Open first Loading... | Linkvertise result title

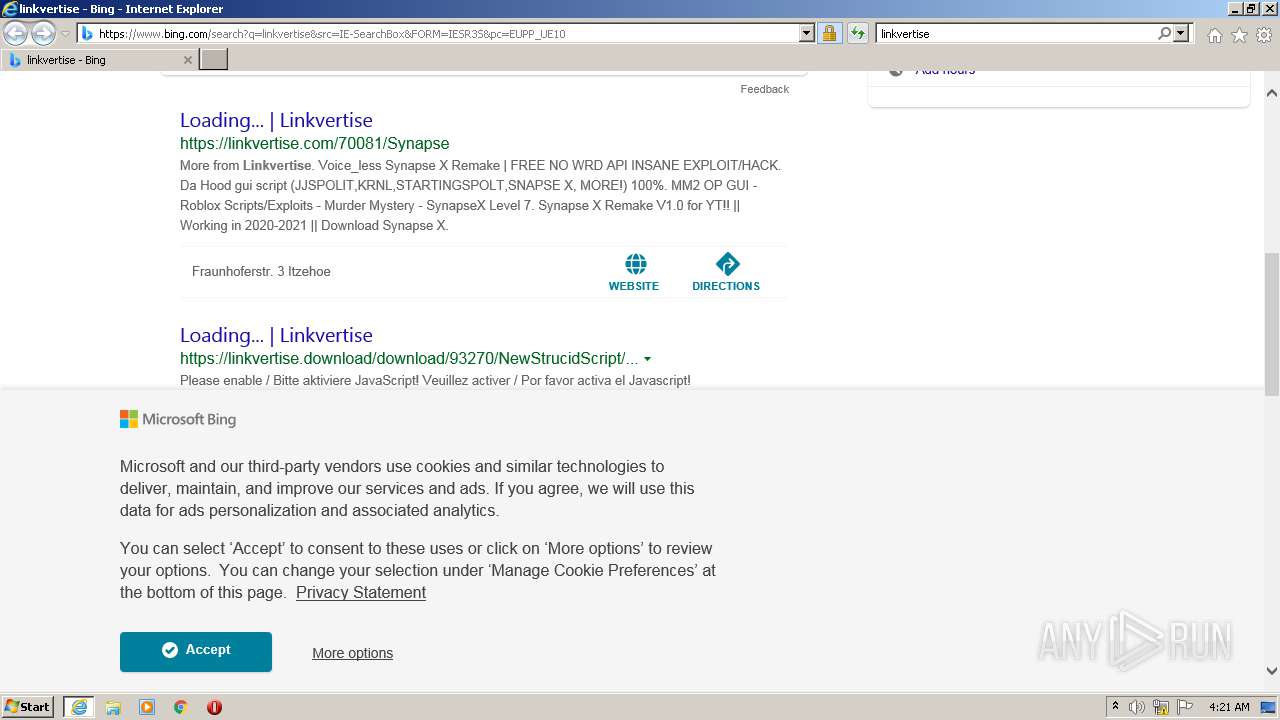click(276, 120)
